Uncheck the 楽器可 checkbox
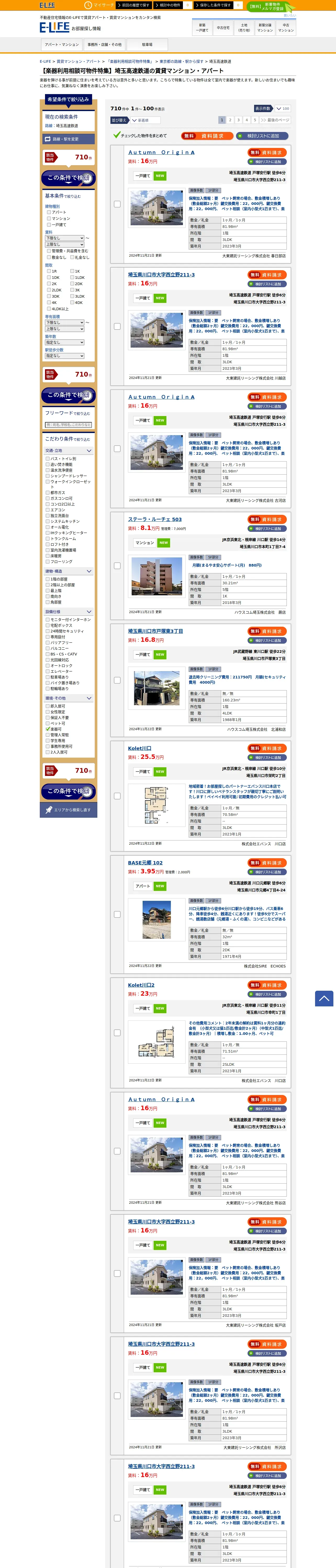Screen dimensions: 336x1568 pyautogui.click(x=48, y=729)
